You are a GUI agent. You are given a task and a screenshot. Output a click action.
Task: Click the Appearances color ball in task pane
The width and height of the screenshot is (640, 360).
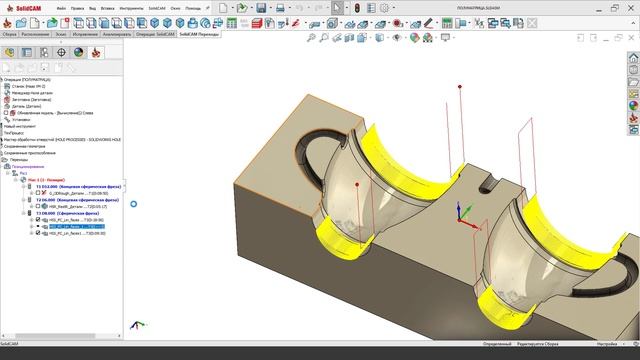pos(633,106)
